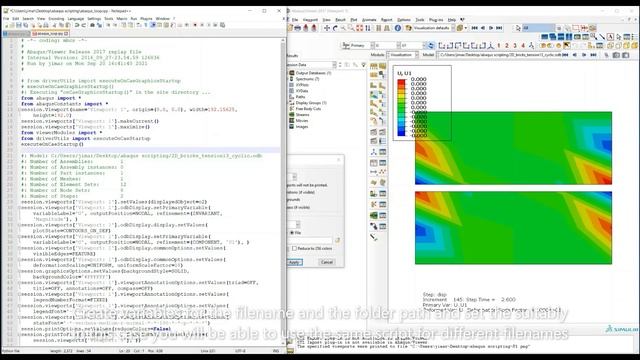Viewport: 640px width, 360px height.
Task: Collapse the fold marker at setPrimaryVariable line 29
Action: coord(19,208)
